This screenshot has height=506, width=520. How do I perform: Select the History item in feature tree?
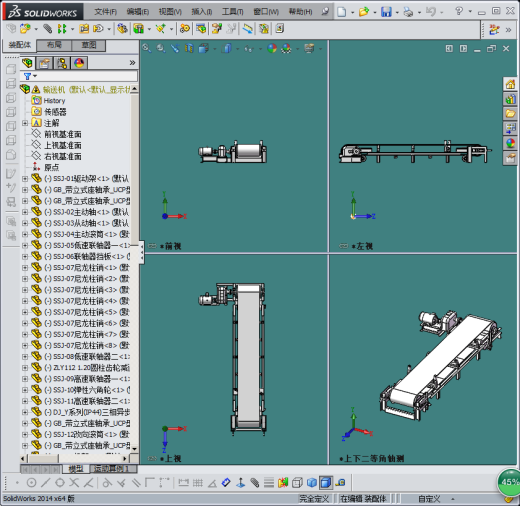click(x=54, y=101)
